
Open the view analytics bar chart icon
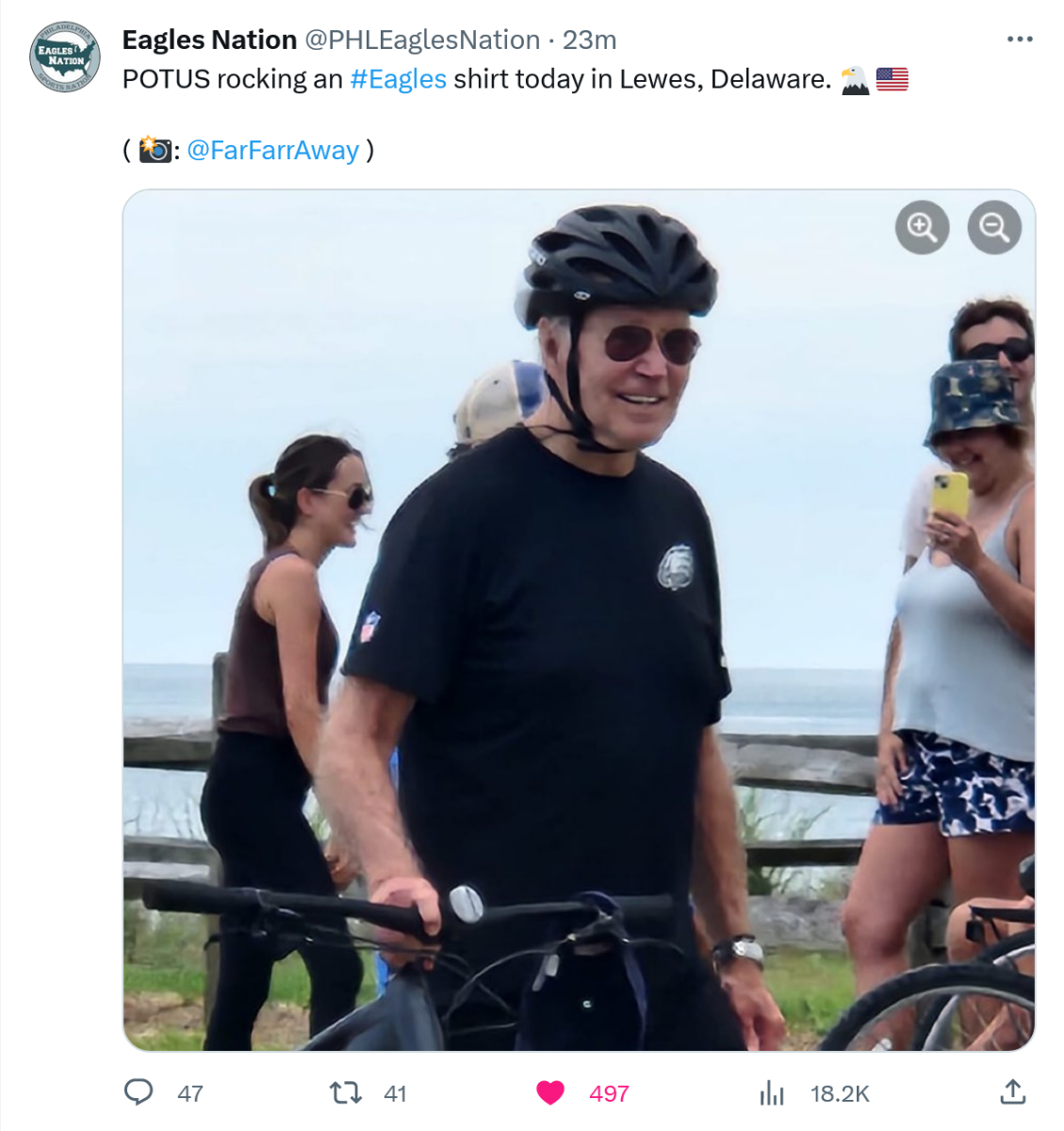772,1092
